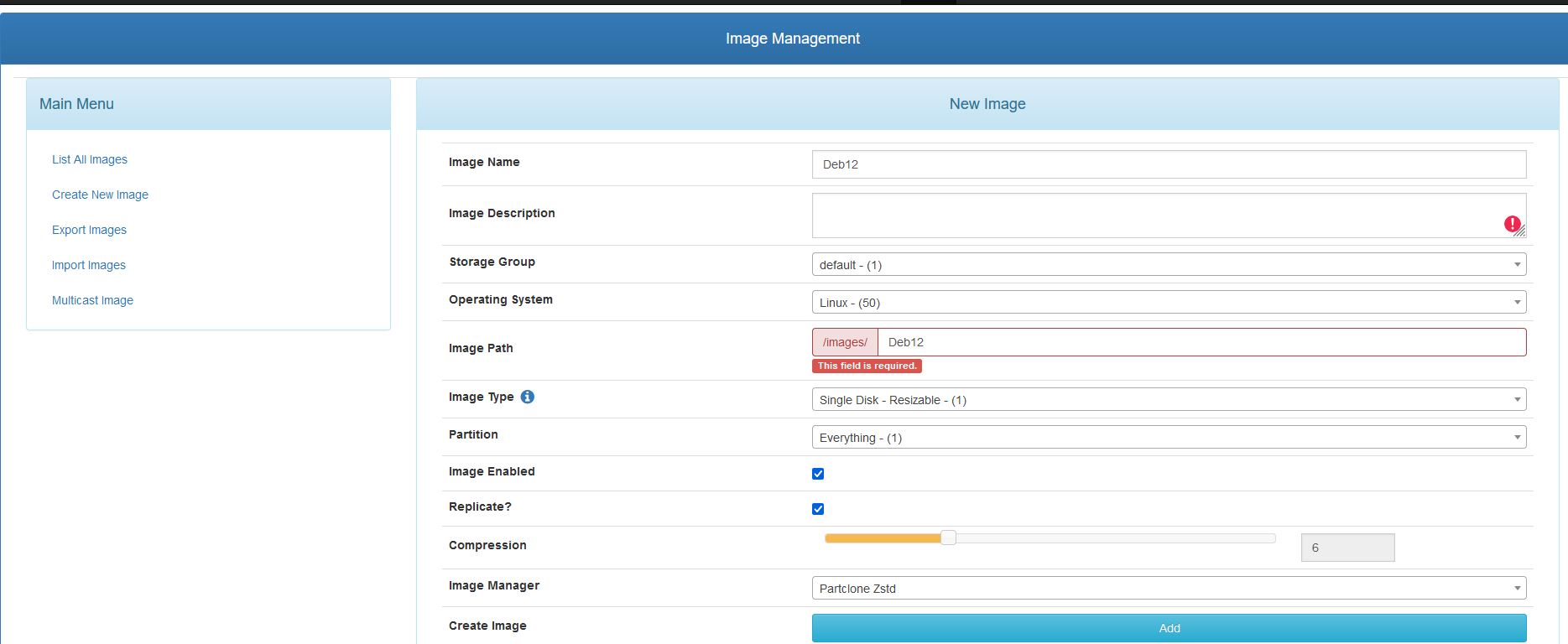Expand the Operating System dropdown
1568x644 pixels.
[x=1168, y=303]
